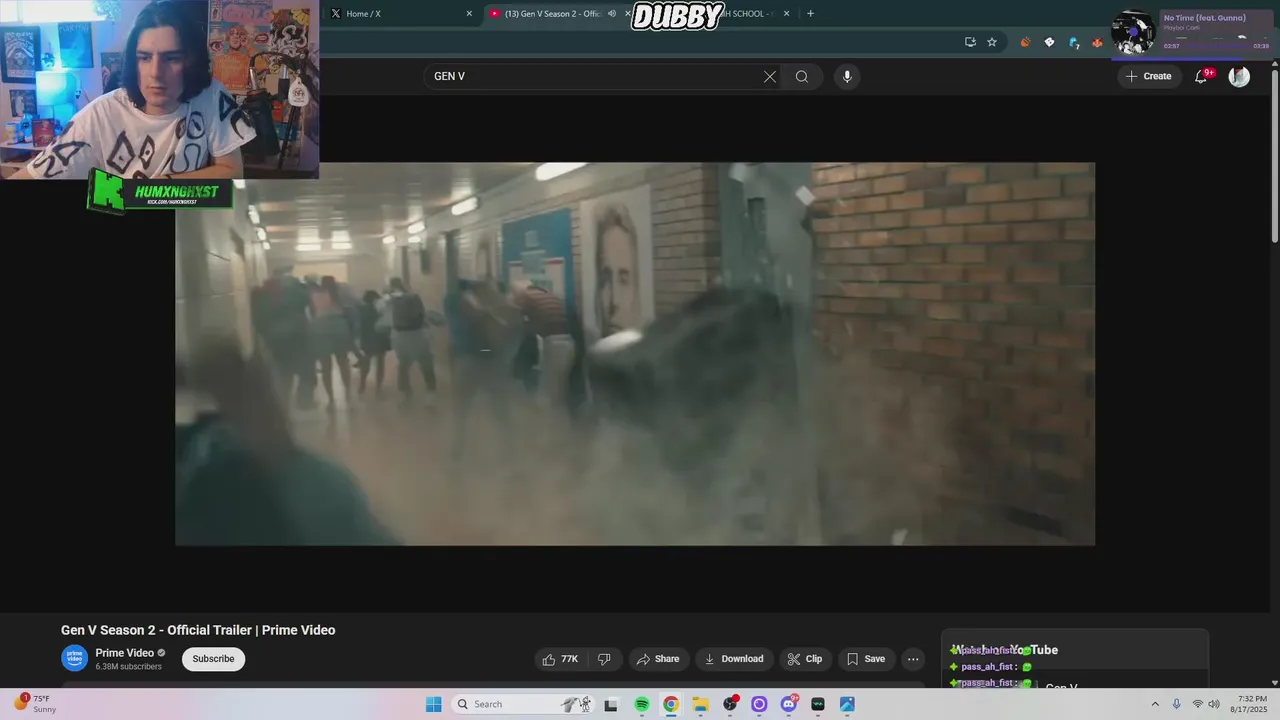Bookmark this page with the star icon
The width and height of the screenshot is (1280, 720).
click(x=992, y=42)
